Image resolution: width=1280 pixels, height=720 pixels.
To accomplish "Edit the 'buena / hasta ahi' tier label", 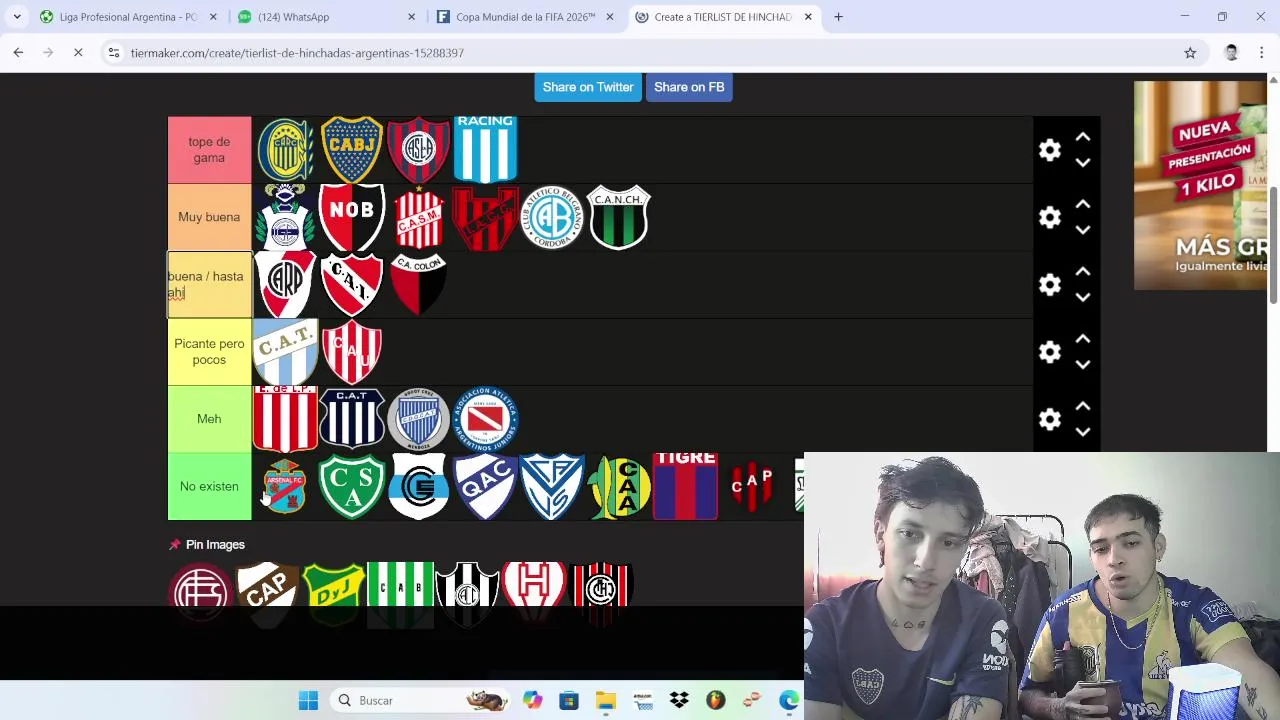I will 209,285.
